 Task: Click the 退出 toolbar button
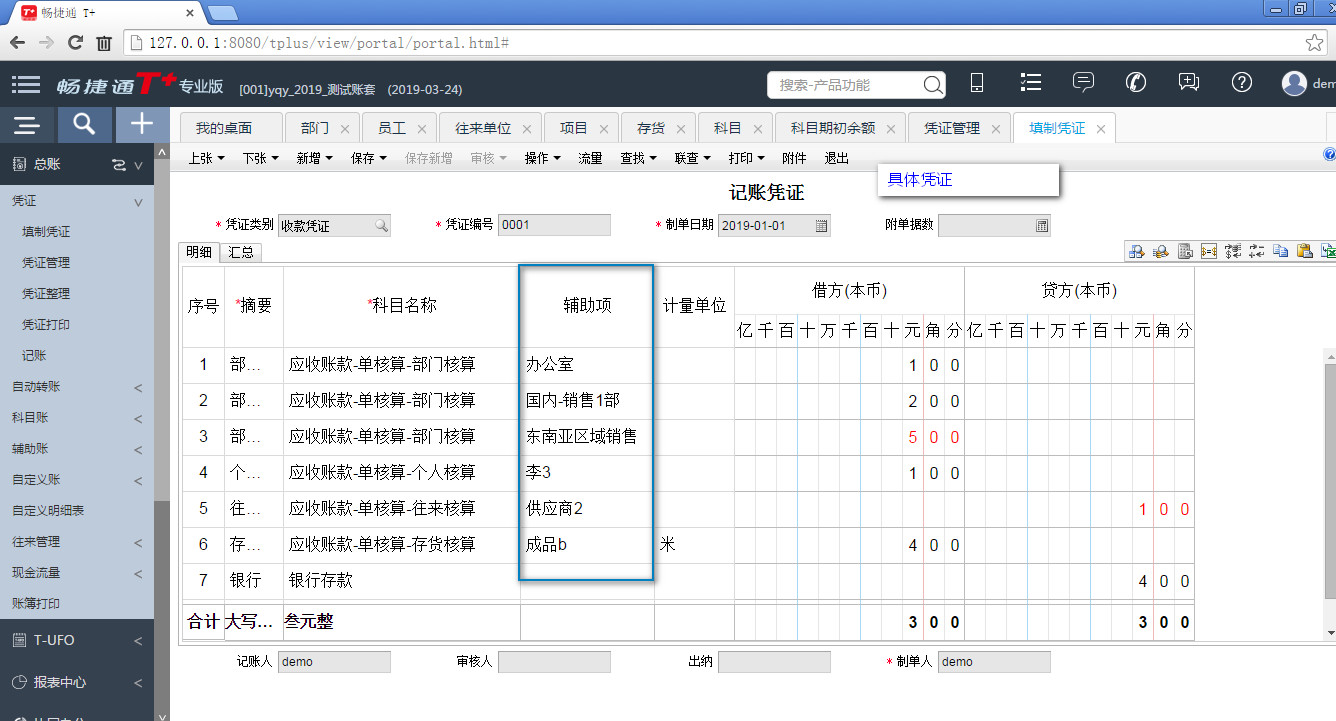(x=836, y=158)
